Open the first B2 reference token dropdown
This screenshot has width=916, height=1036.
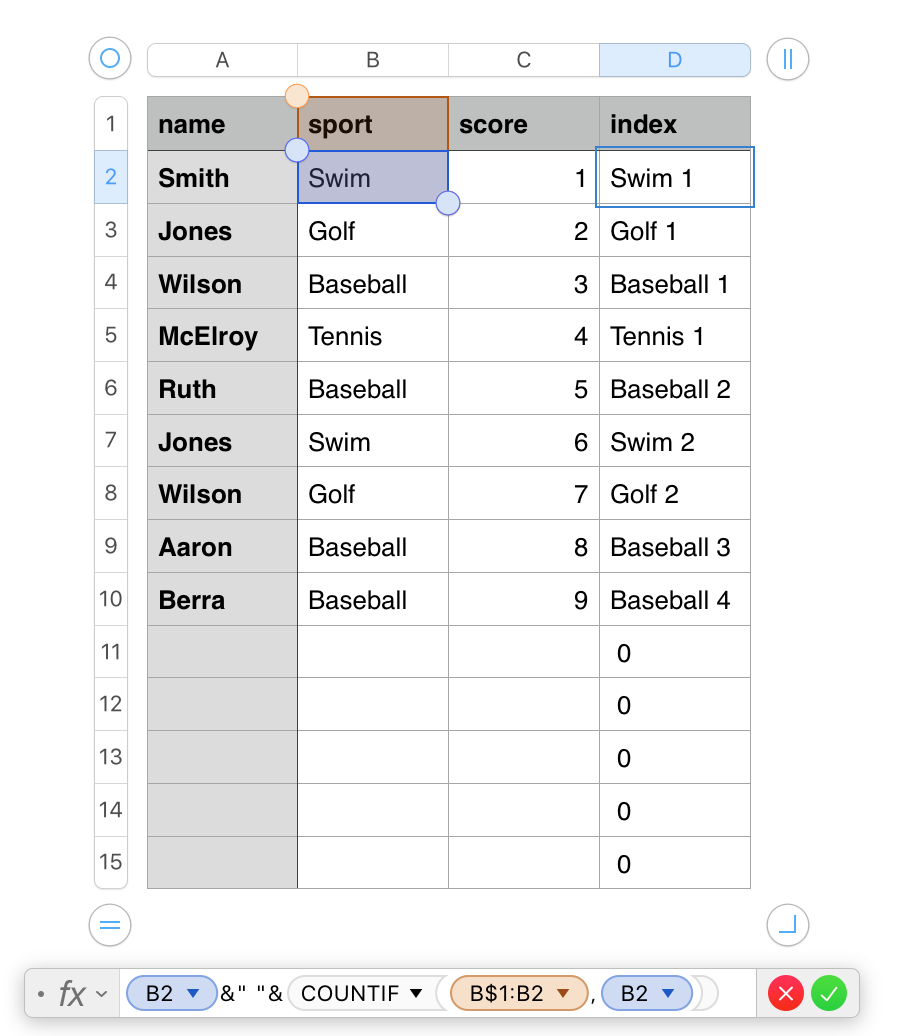point(194,994)
